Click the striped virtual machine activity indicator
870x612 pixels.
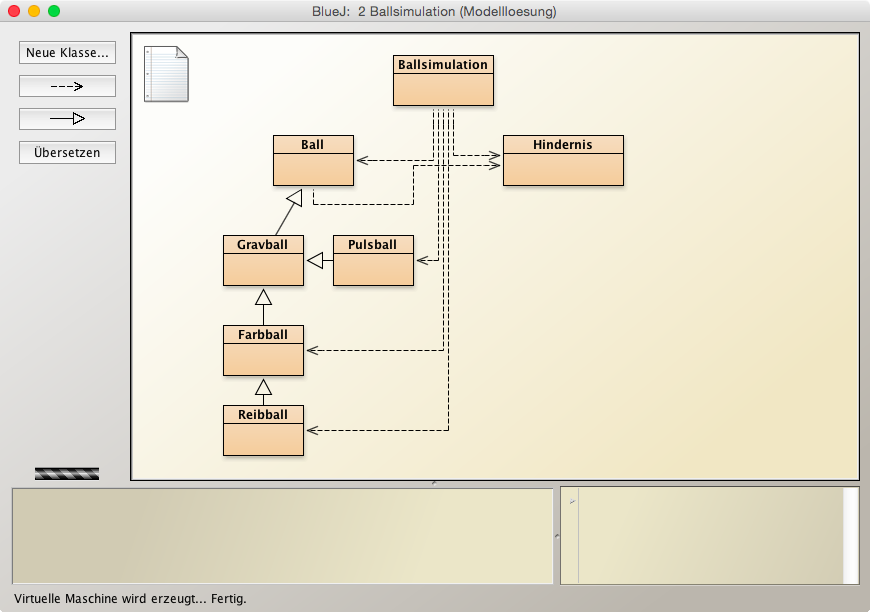pos(67,473)
